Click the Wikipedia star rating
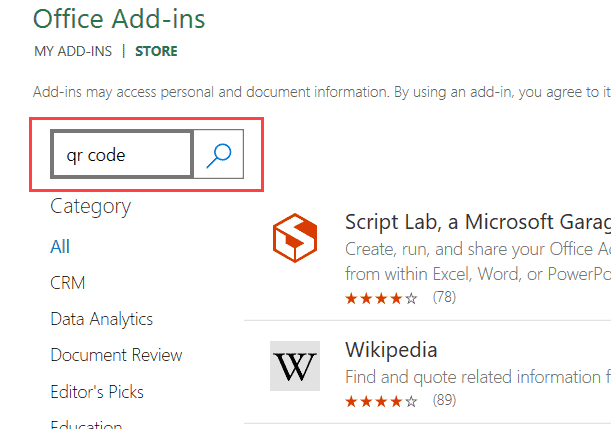Viewport: 611px width, 429px height. pyautogui.click(x=381, y=401)
